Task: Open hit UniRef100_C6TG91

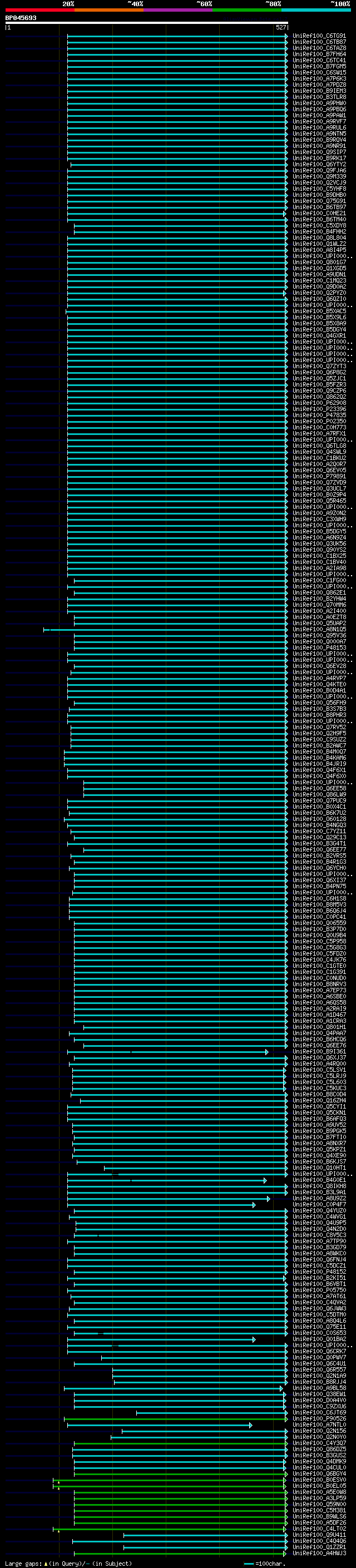Action: pos(319,36)
